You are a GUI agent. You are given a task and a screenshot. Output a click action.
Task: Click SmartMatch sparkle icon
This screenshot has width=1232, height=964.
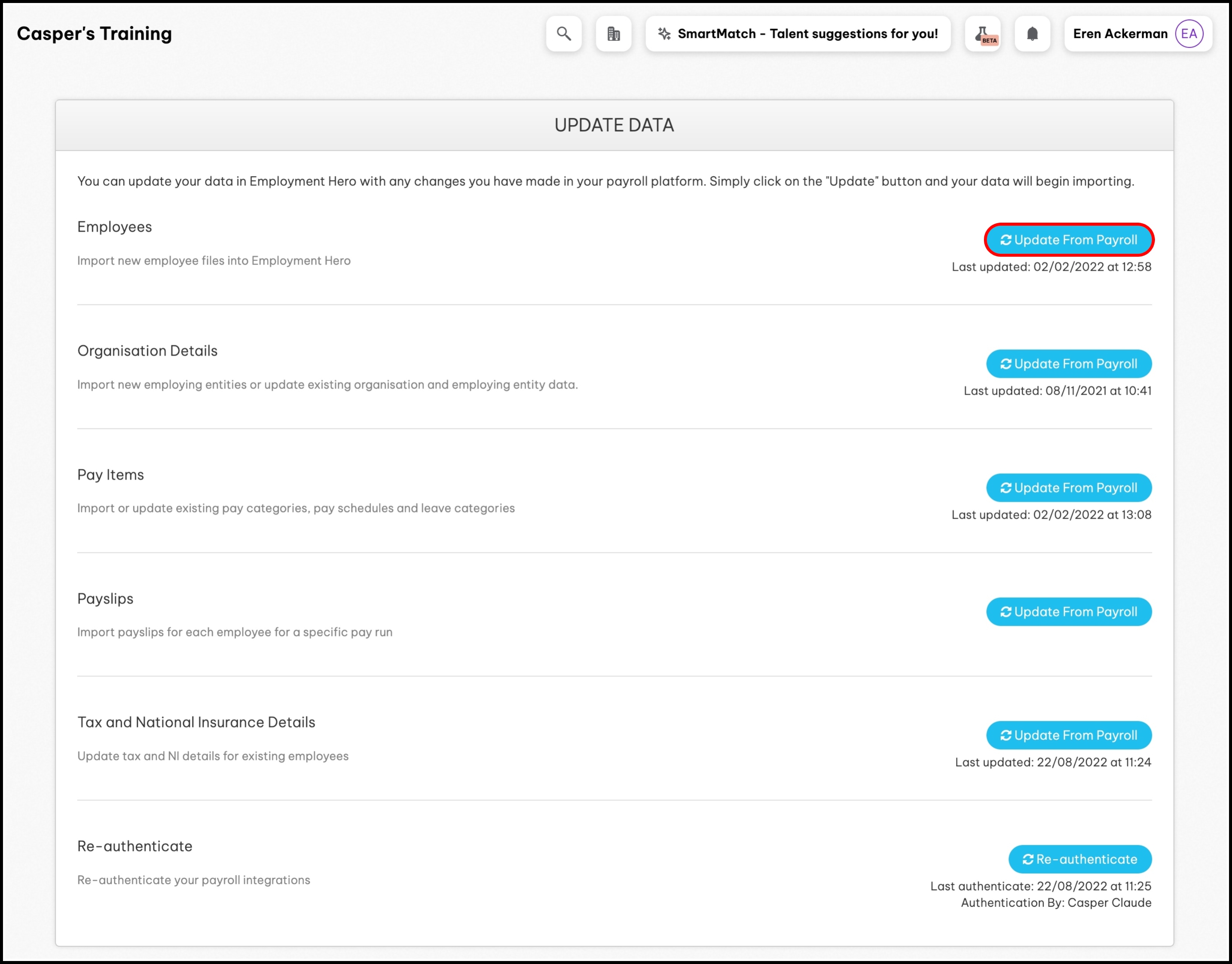pyautogui.click(x=664, y=34)
